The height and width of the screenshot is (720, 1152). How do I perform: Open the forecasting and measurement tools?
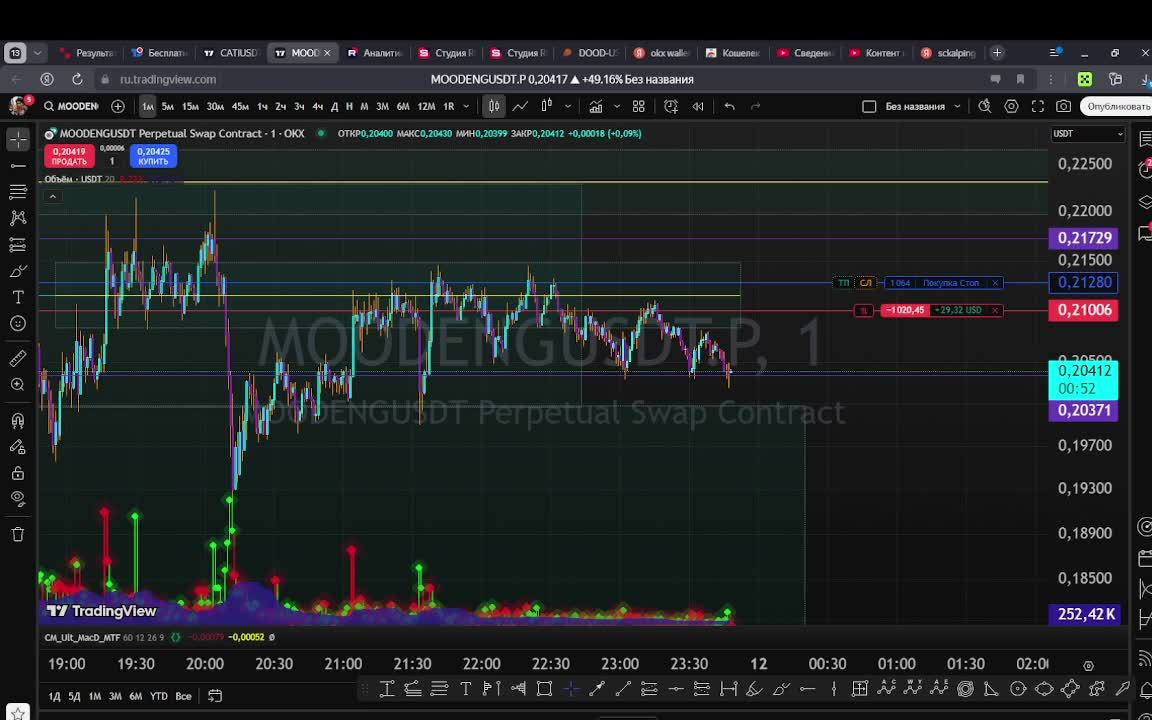coord(18,245)
